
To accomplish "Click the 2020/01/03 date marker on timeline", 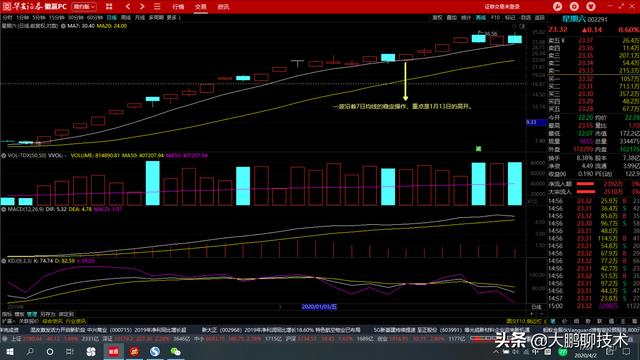I will tap(319, 307).
